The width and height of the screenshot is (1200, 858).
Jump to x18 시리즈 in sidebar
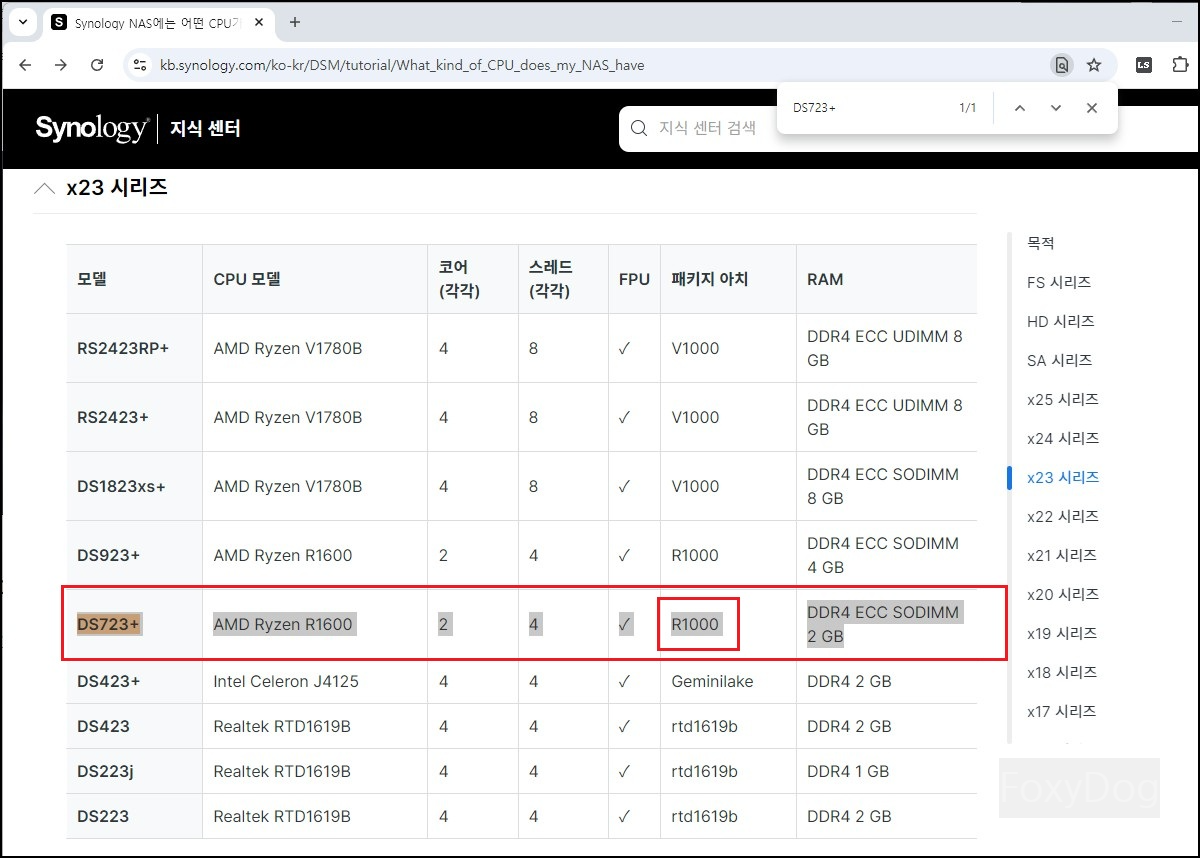1062,672
